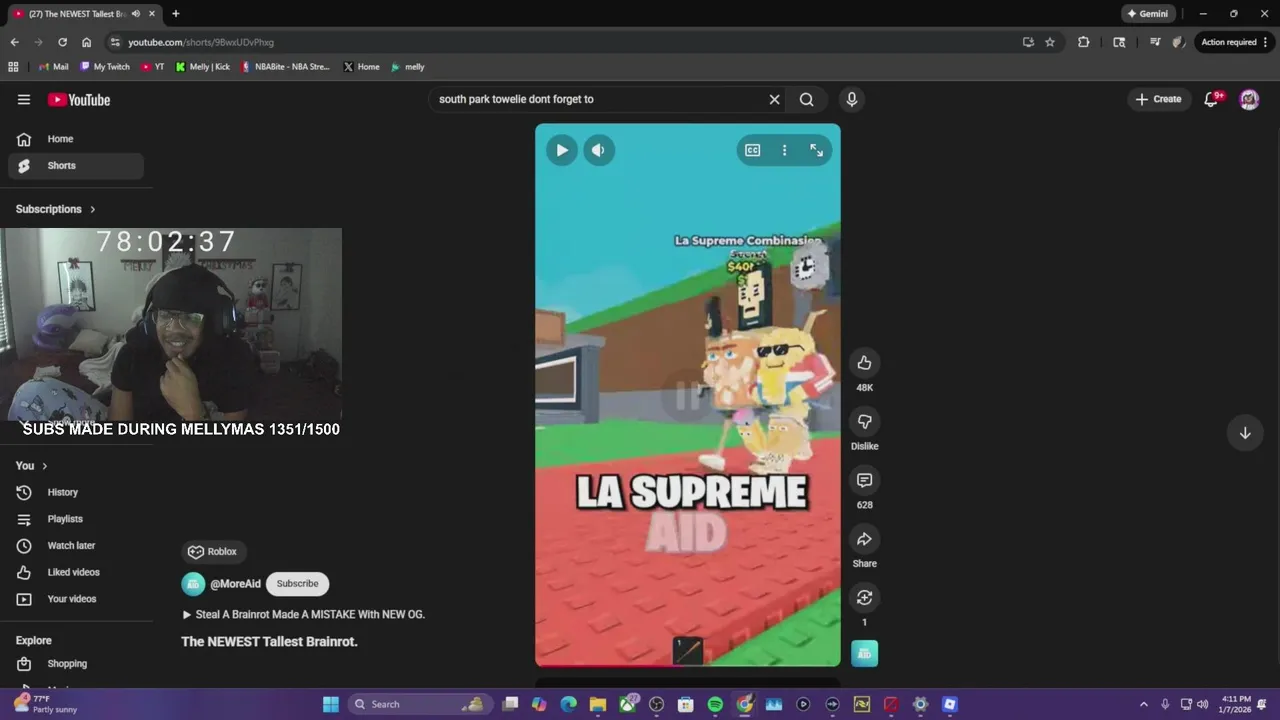
Task: Open the Roblox game tag chip
Action: pos(213,552)
